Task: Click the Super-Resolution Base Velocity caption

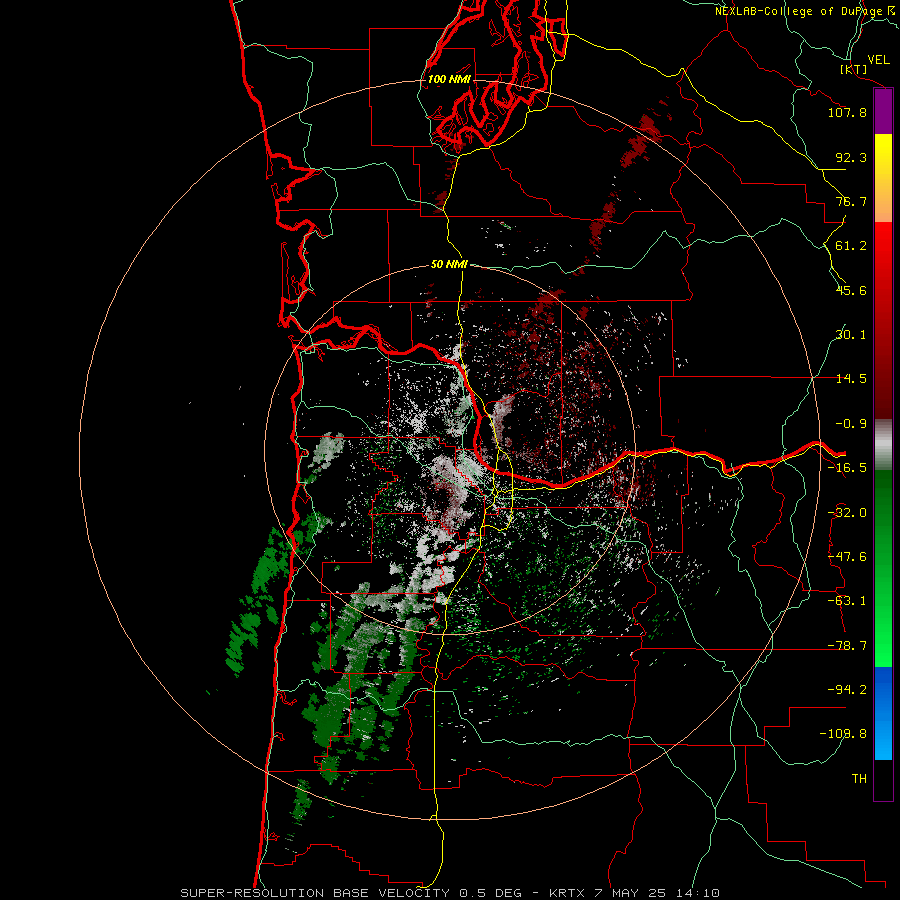Action: [450, 893]
